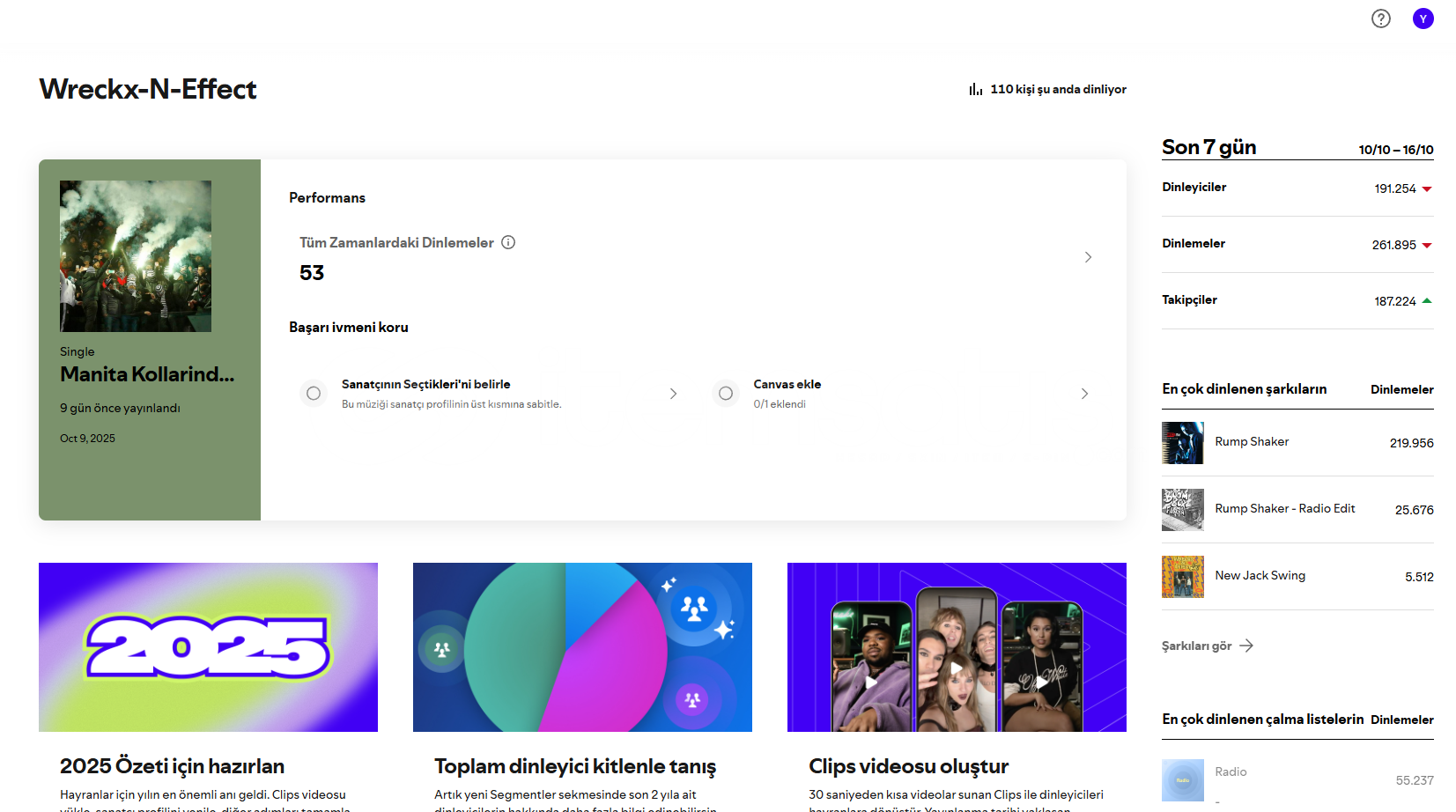
Task: Expand Tüm Zamanlardaki Dinlemeler chevron
Action: tap(1088, 257)
